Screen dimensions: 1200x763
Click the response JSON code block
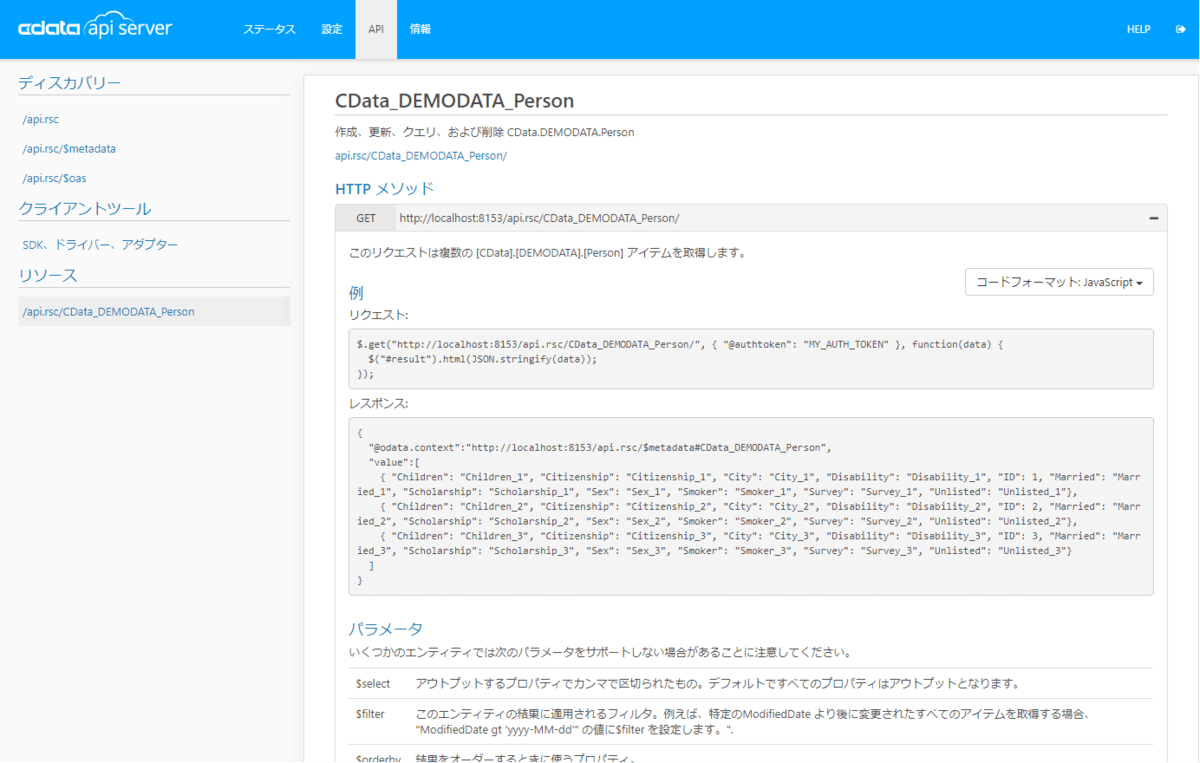751,506
